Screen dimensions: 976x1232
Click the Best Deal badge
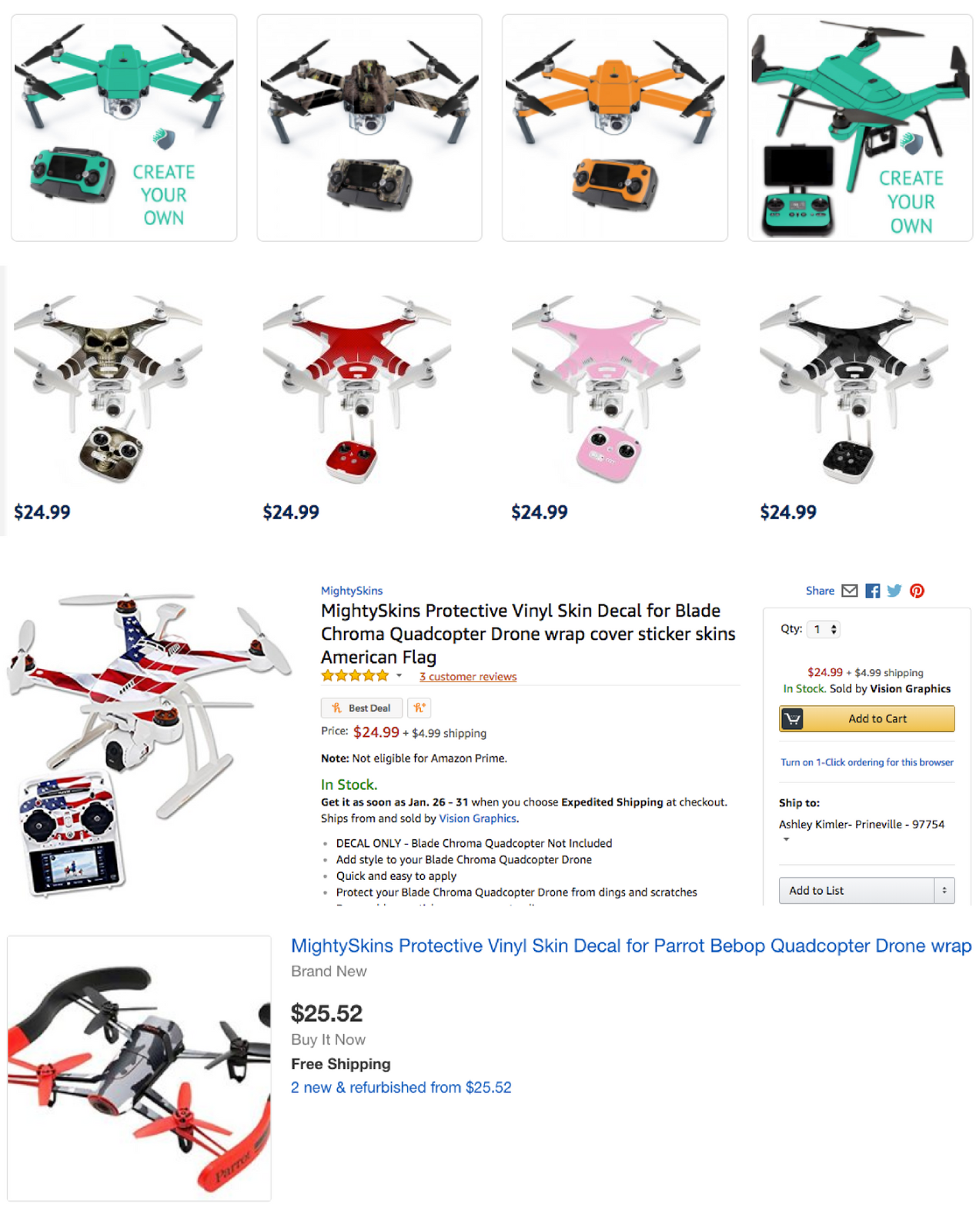coord(361,708)
